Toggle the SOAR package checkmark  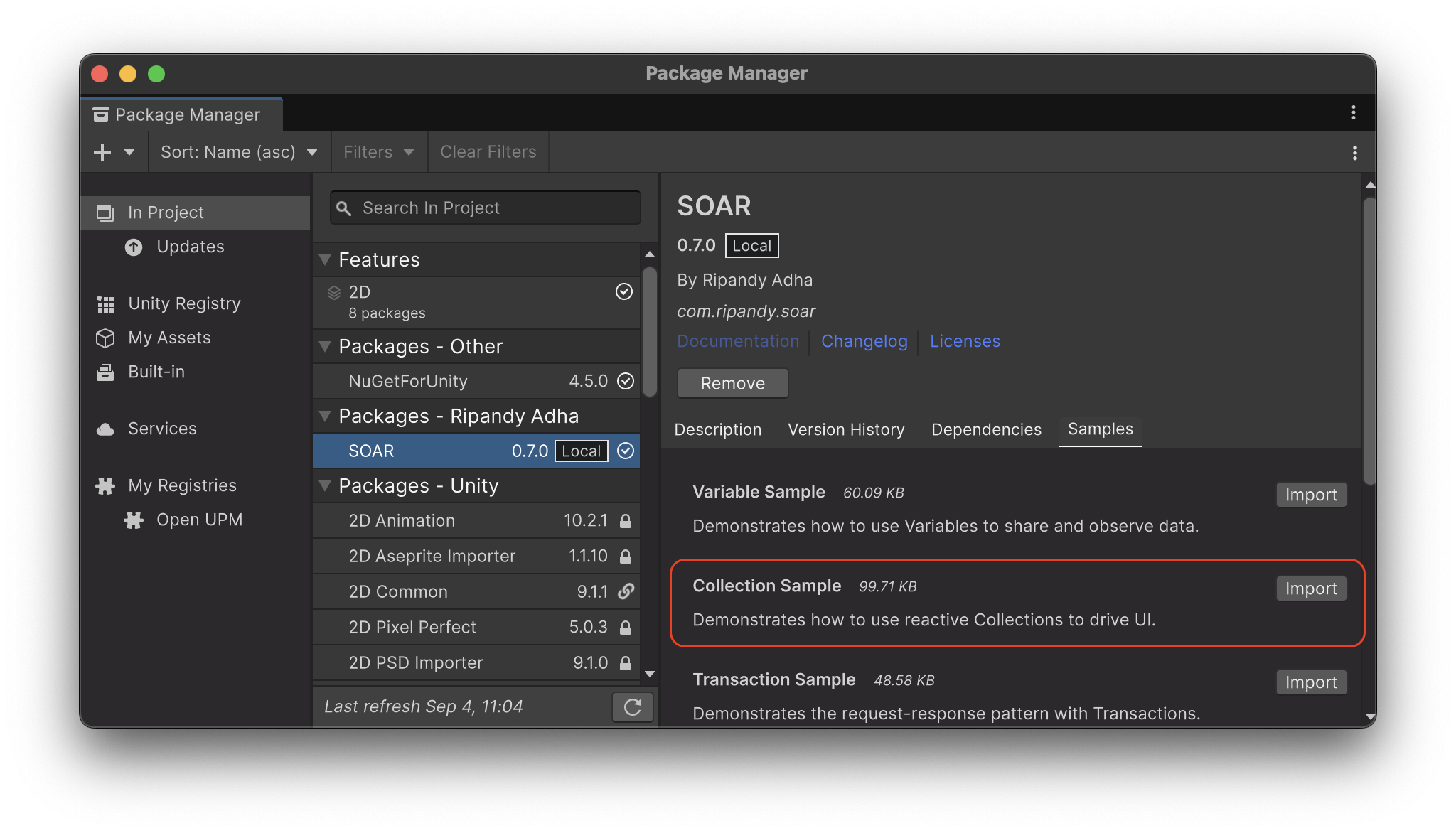tap(624, 450)
